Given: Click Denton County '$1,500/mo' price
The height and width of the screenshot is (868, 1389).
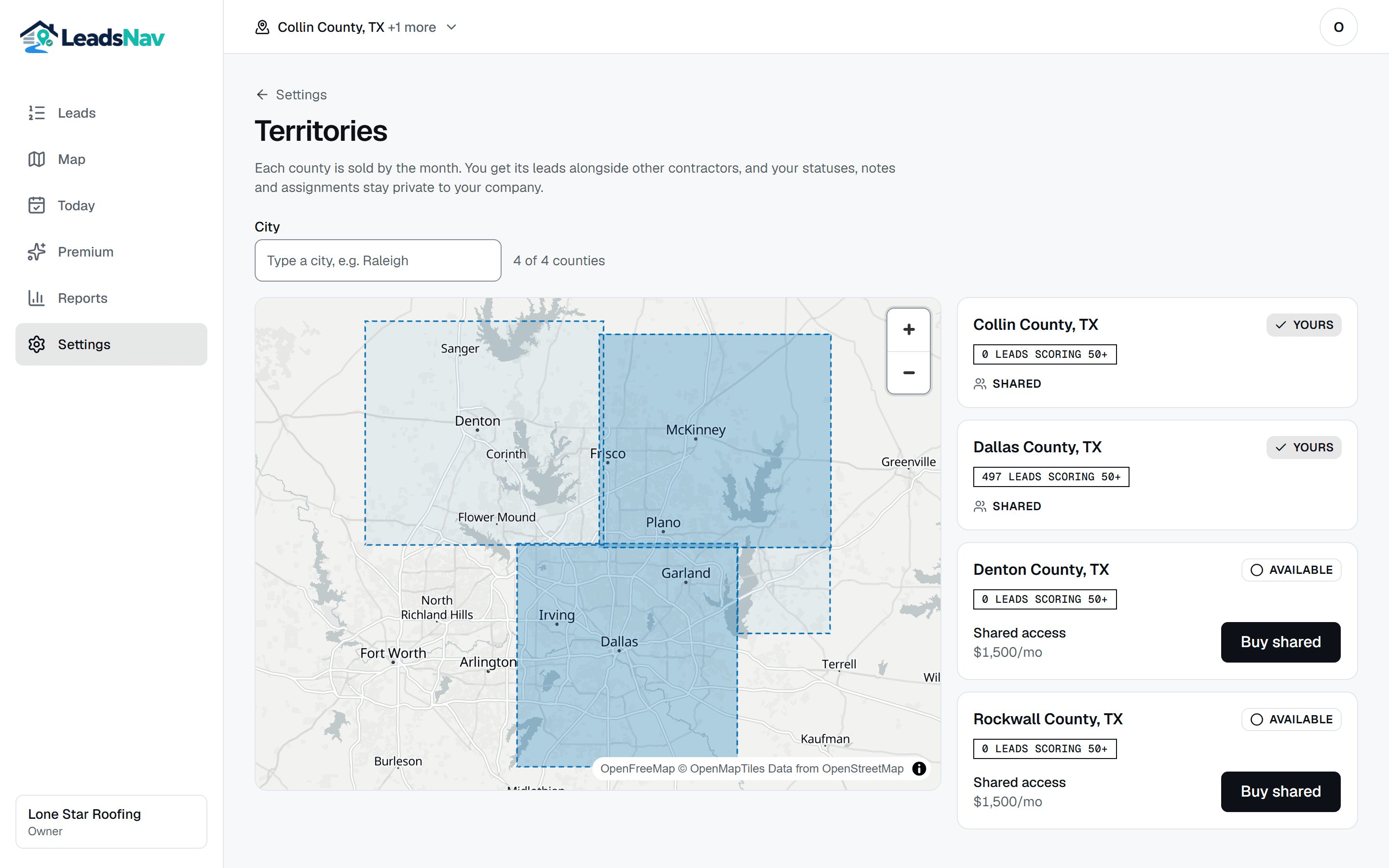Looking at the screenshot, I should click(x=1008, y=652).
